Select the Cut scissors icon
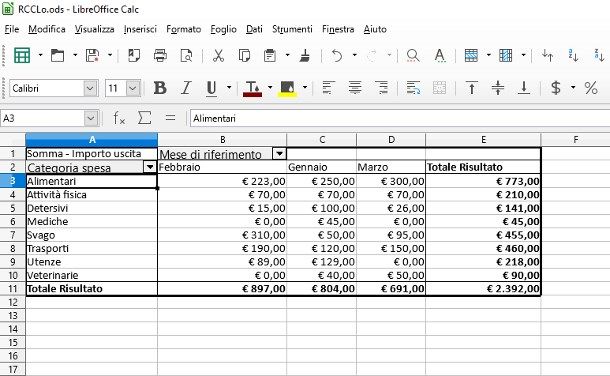Image resolution: width=610 pixels, height=376 pixels. pos(218,56)
